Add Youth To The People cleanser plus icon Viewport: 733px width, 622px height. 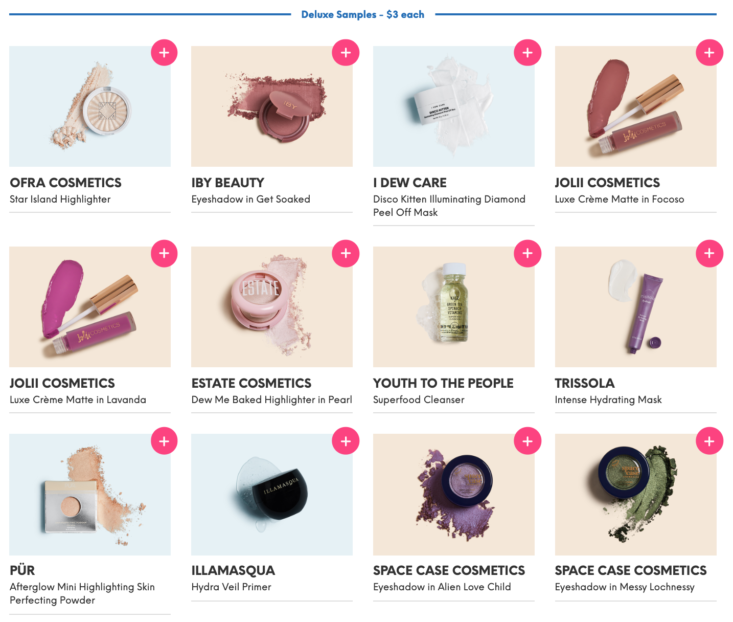(x=527, y=253)
